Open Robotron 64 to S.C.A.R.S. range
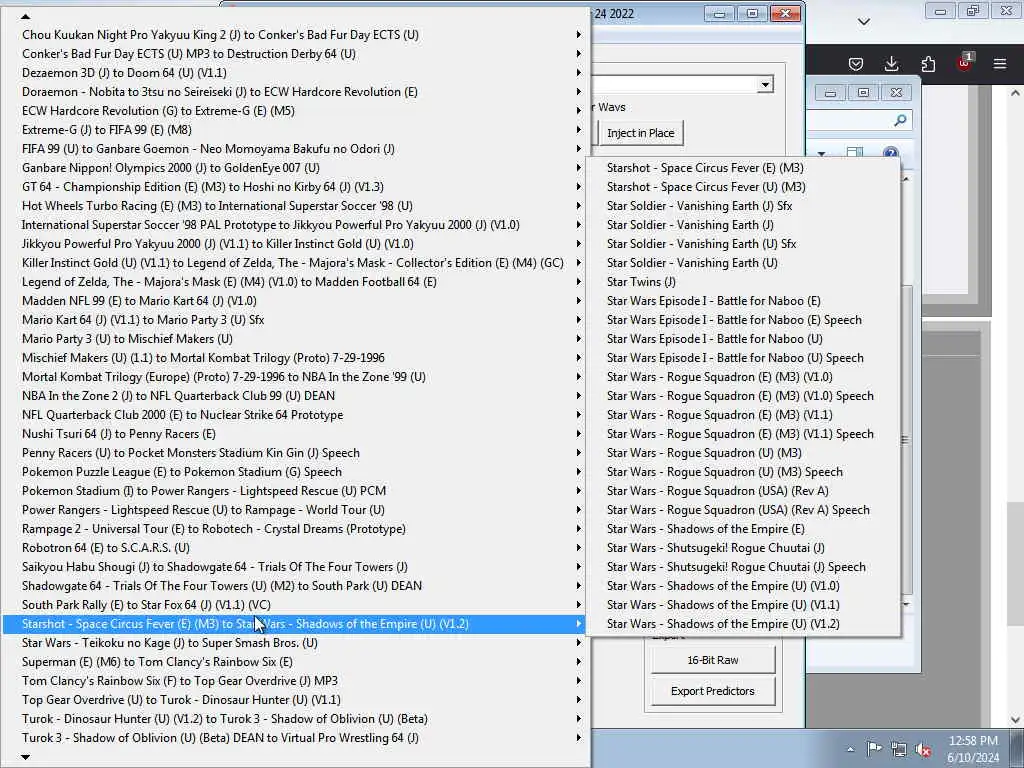The image size is (1024, 768). (296, 548)
